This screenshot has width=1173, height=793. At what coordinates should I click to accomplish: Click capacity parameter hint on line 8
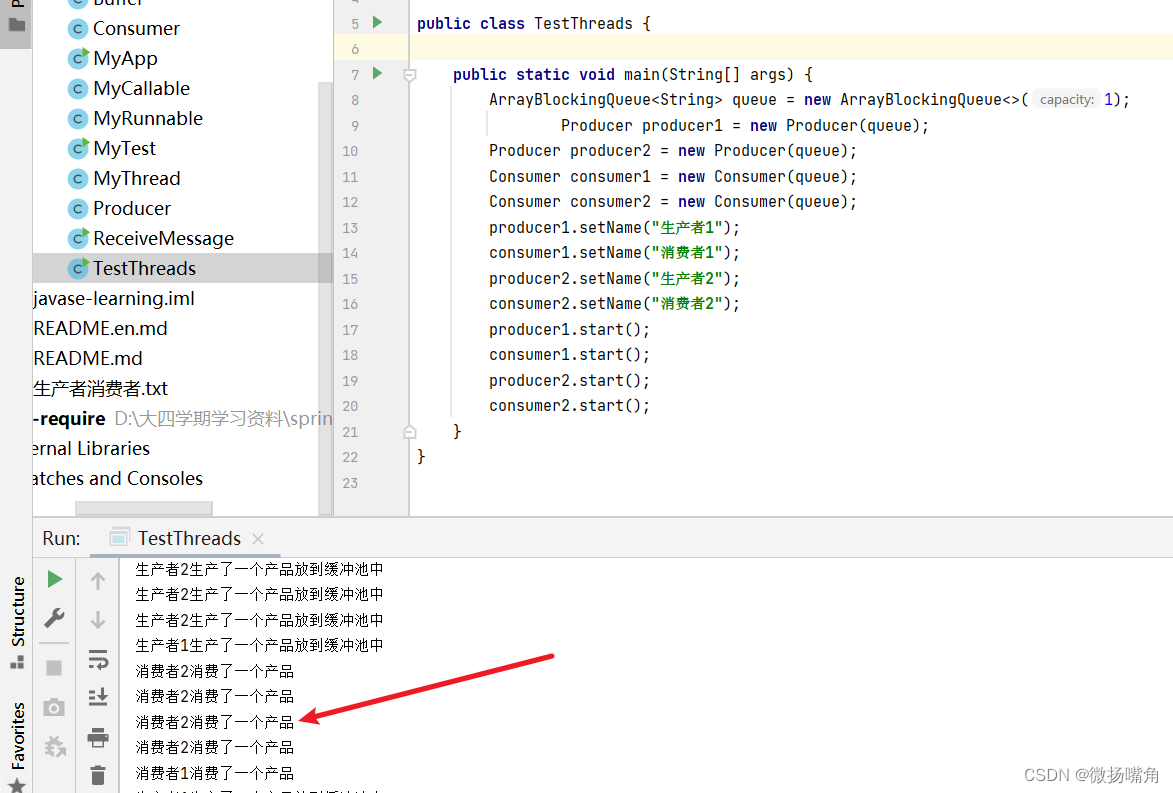pyautogui.click(x=1066, y=99)
